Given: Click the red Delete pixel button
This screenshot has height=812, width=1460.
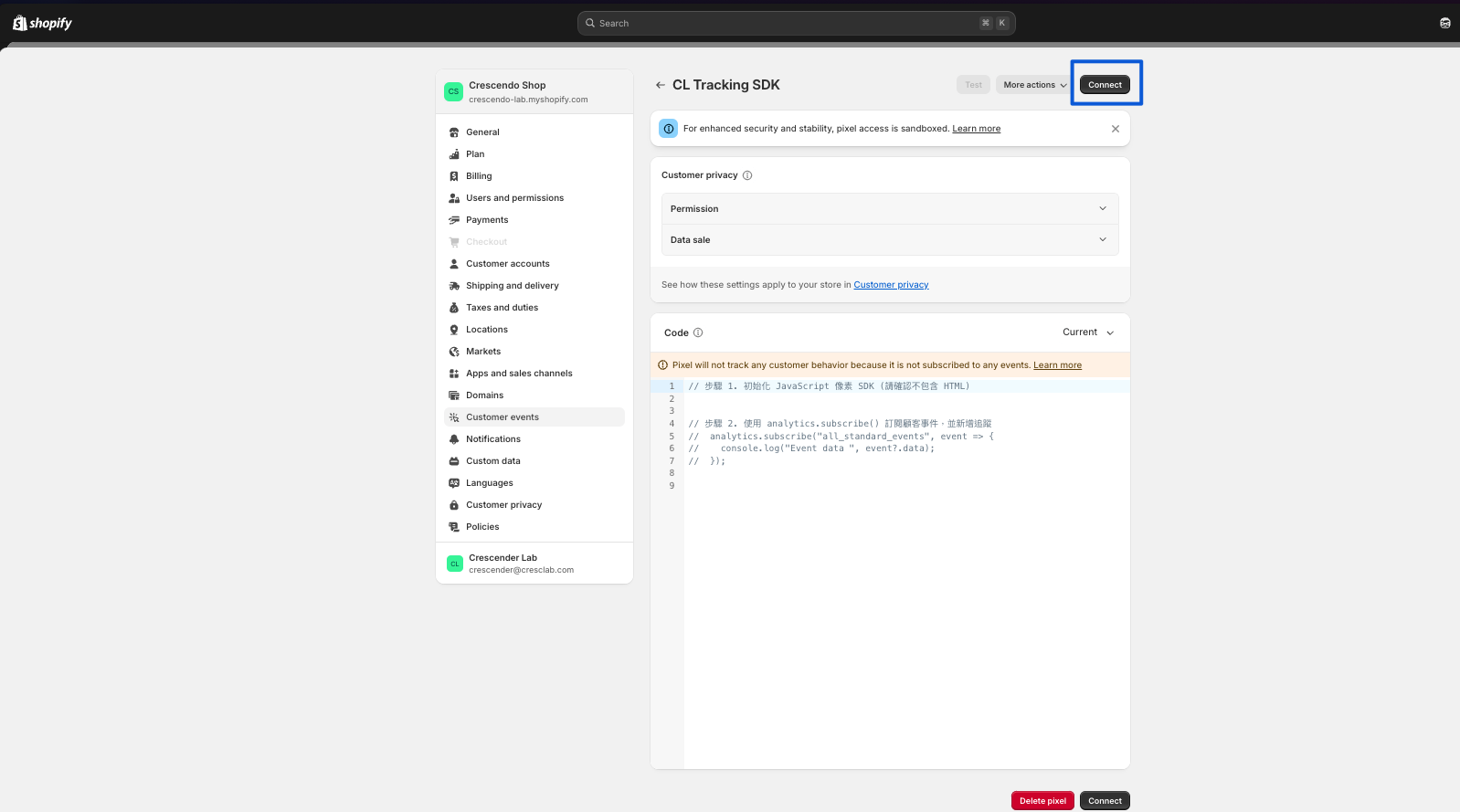Looking at the screenshot, I should click(1042, 801).
